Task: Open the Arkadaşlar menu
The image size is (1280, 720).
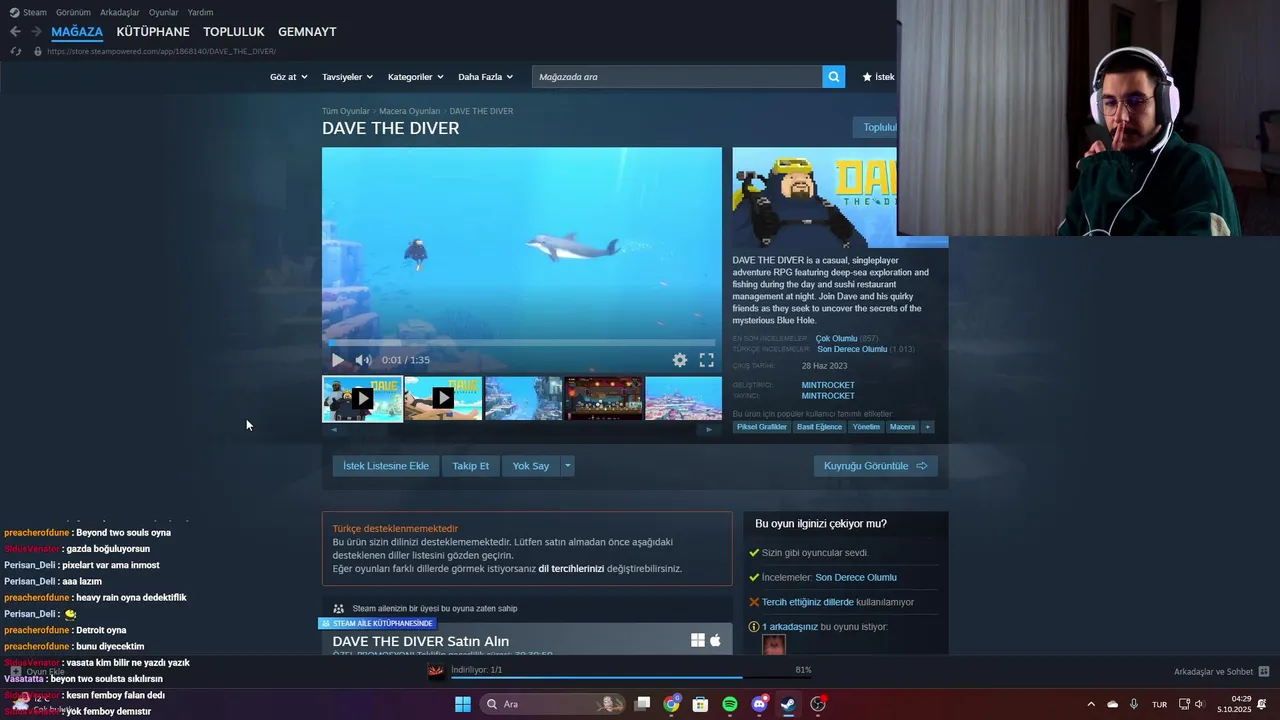Action: point(120,12)
